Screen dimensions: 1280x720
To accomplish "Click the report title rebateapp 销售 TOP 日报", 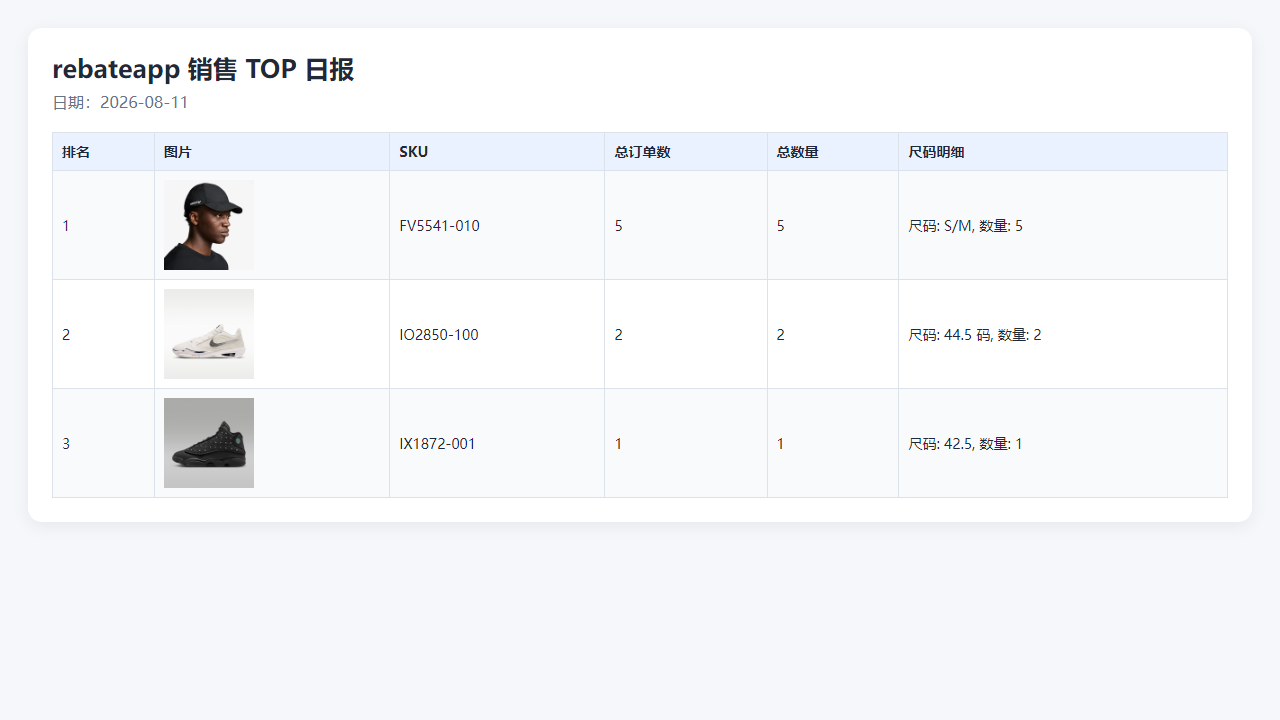I will point(203,69).
